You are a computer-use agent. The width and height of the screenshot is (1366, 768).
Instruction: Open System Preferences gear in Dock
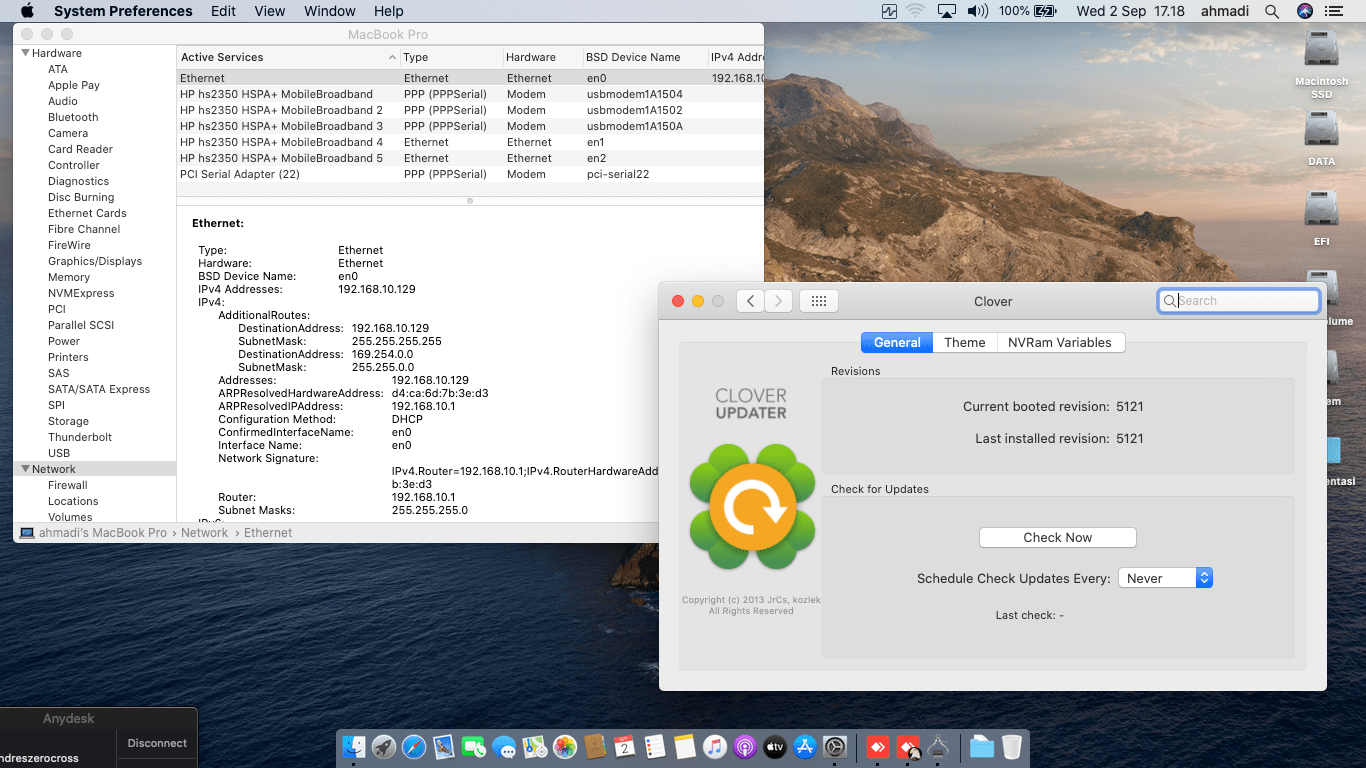click(x=835, y=746)
